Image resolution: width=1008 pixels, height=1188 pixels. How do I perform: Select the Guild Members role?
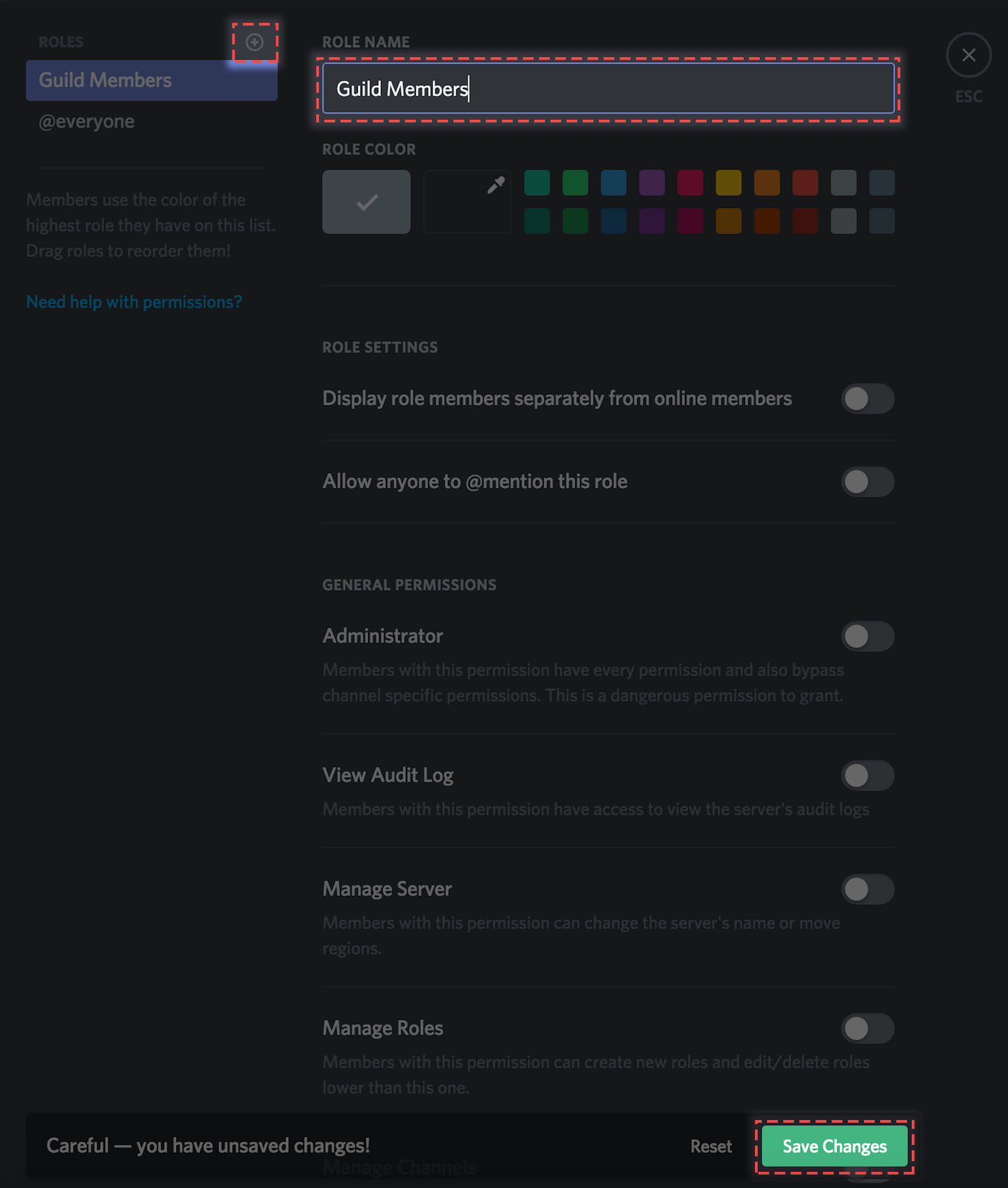tap(151, 80)
